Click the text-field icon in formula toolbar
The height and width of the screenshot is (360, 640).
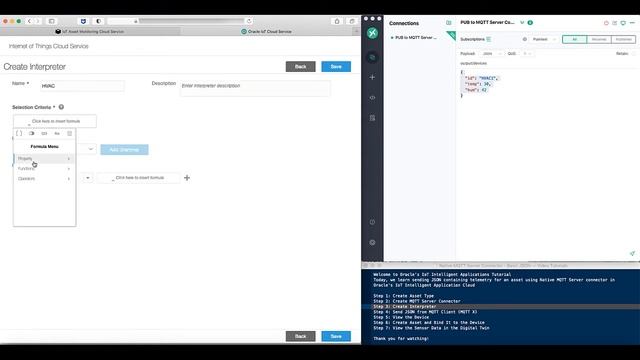(44, 133)
